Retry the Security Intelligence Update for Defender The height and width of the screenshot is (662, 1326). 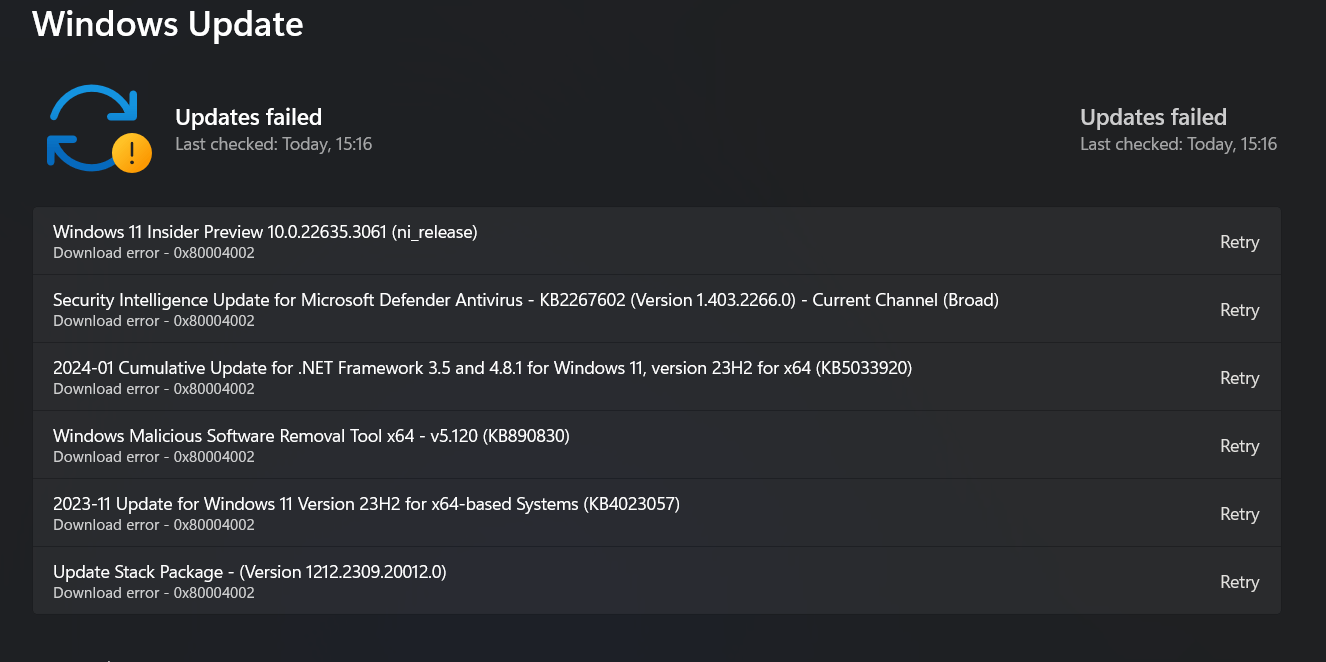pyautogui.click(x=1239, y=310)
